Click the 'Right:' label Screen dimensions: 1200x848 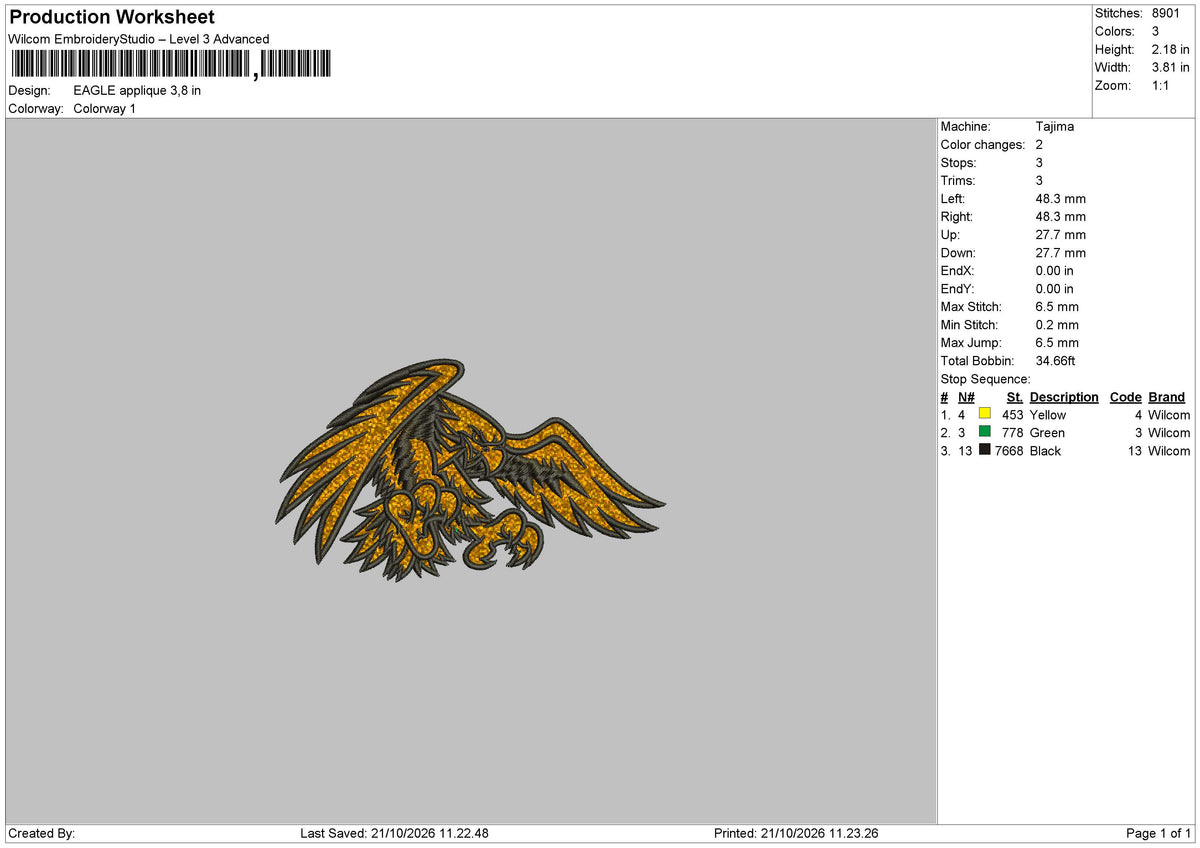pos(957,216)
